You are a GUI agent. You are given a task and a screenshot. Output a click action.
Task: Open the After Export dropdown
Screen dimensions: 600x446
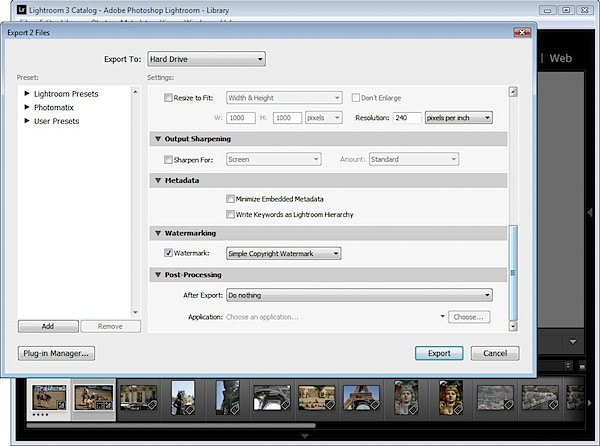(359, 295)
